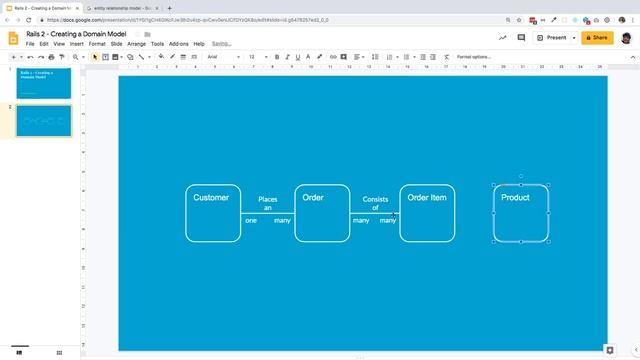Select the Line tool
The height and width of the screenshot is (360, 640).
[x=142, y=57]
